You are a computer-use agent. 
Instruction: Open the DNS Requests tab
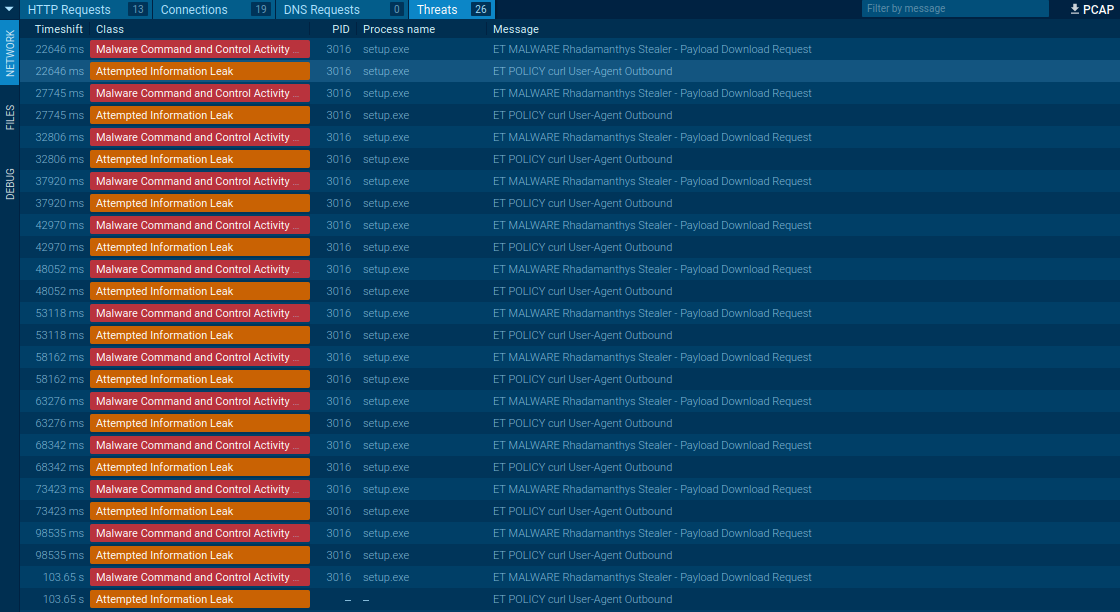341,9
